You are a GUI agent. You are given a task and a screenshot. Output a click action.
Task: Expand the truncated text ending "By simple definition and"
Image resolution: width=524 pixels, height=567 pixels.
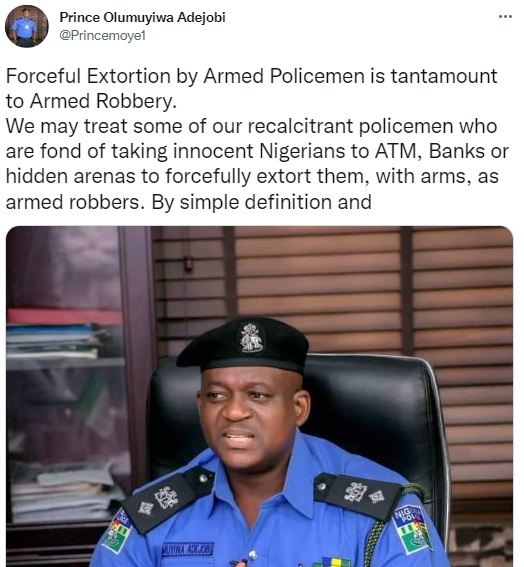188,201
